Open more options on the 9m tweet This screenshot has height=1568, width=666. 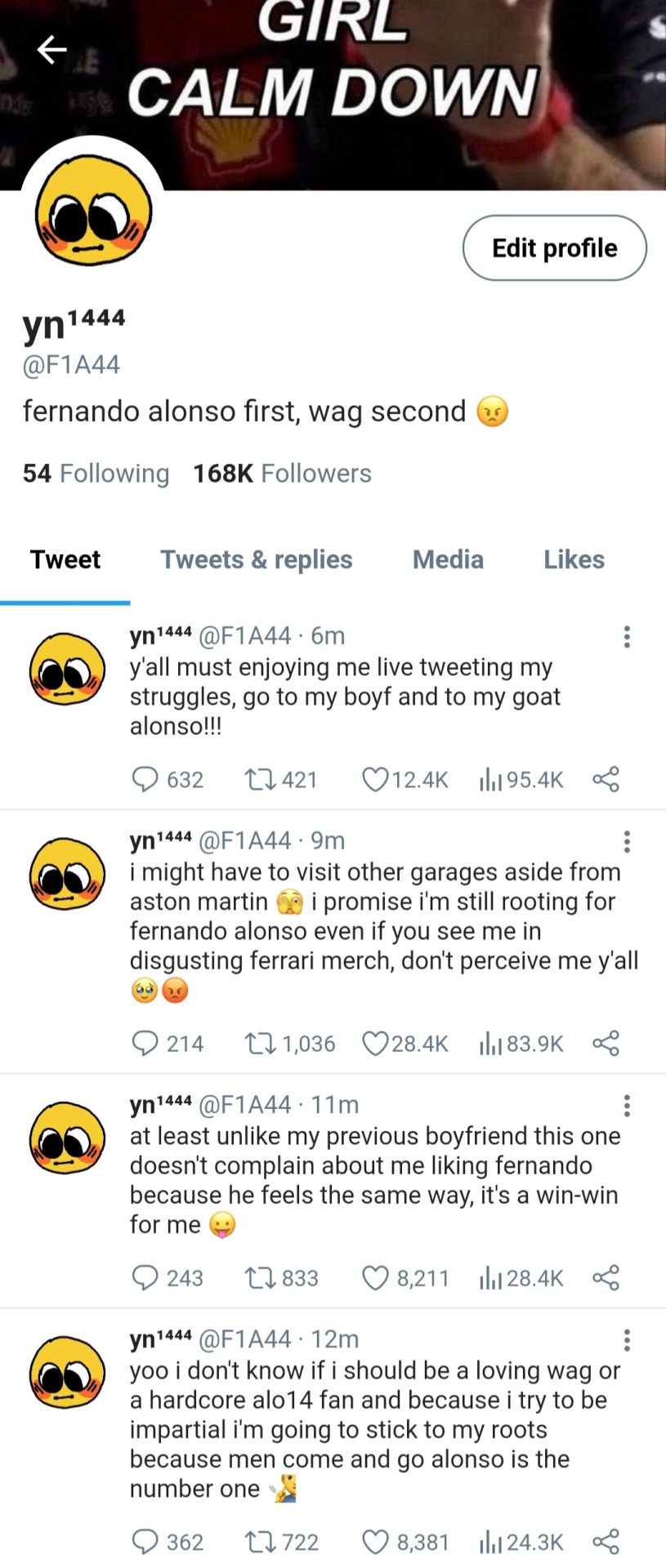(x=627, y=842)
